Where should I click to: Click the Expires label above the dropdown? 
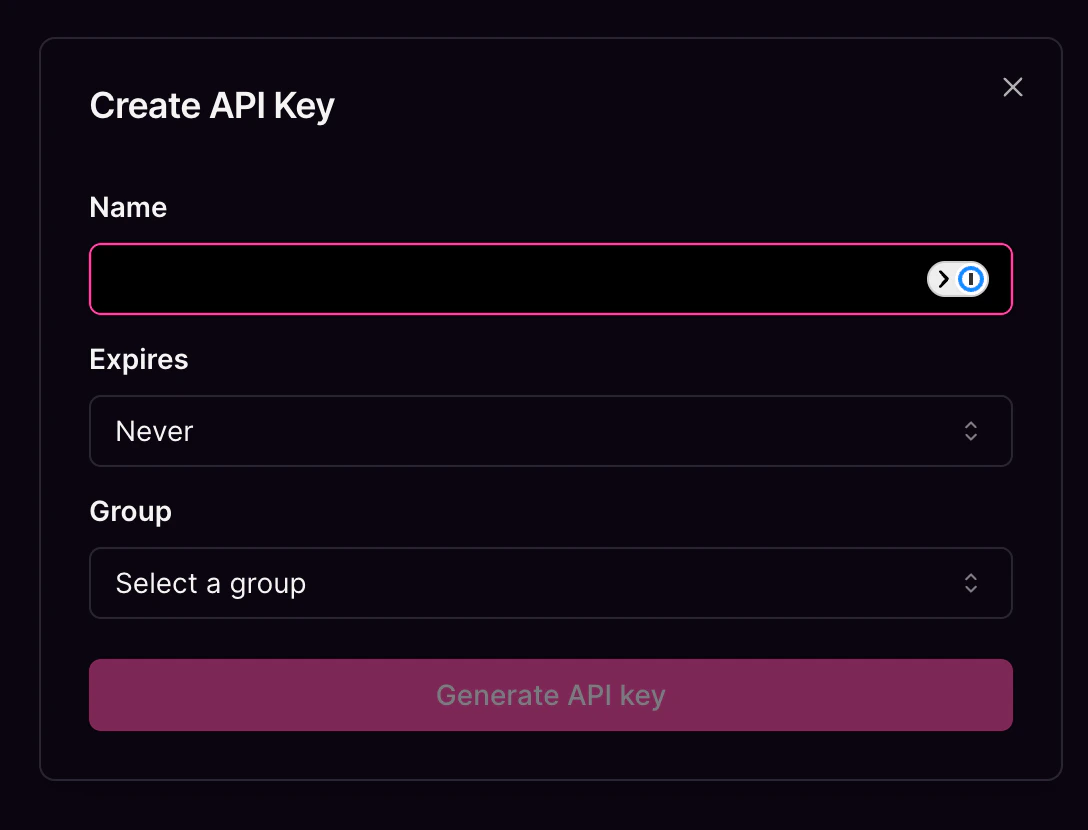tap(139, 359)
